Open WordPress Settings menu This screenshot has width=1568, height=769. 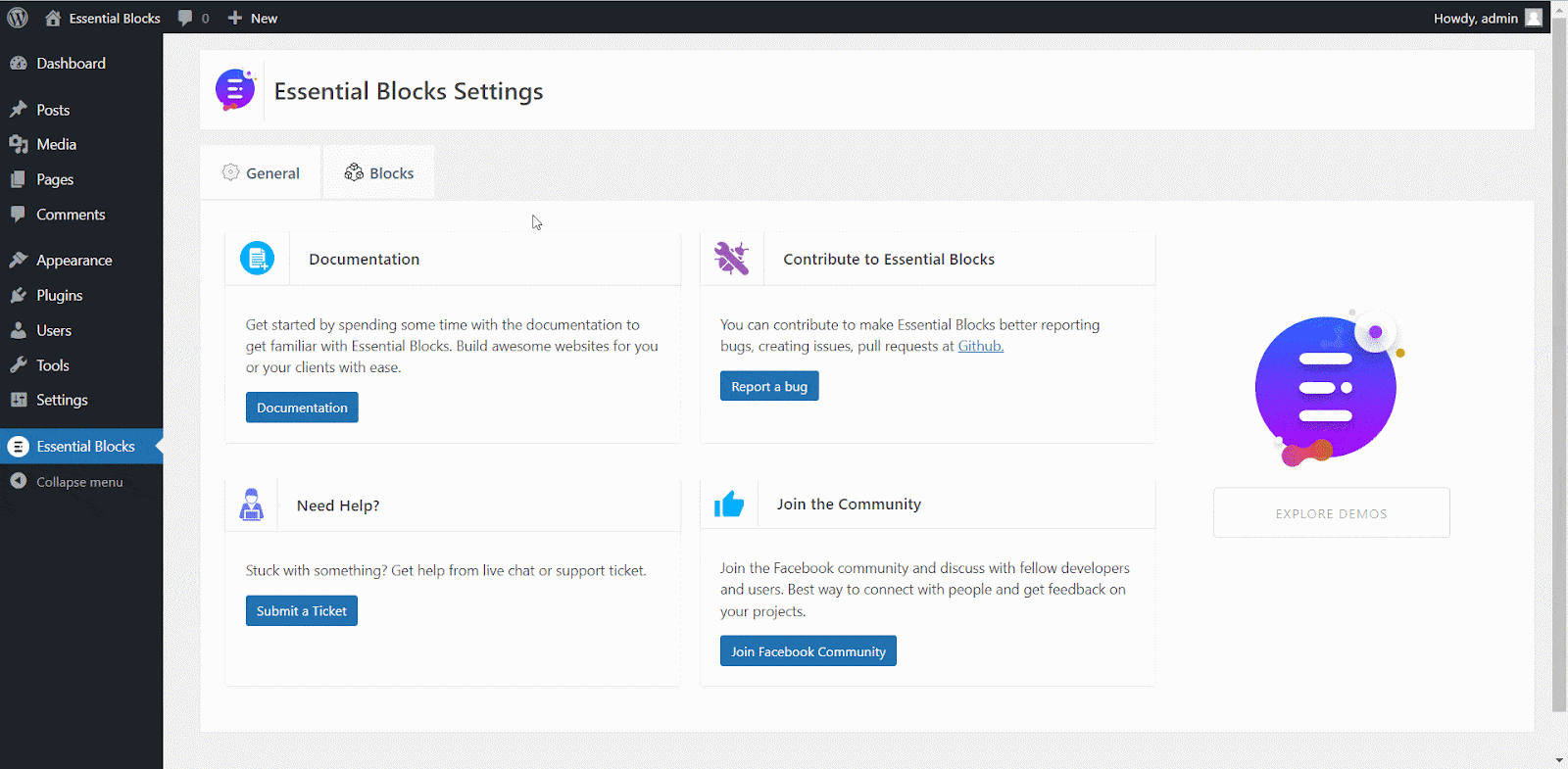(81, 400)
